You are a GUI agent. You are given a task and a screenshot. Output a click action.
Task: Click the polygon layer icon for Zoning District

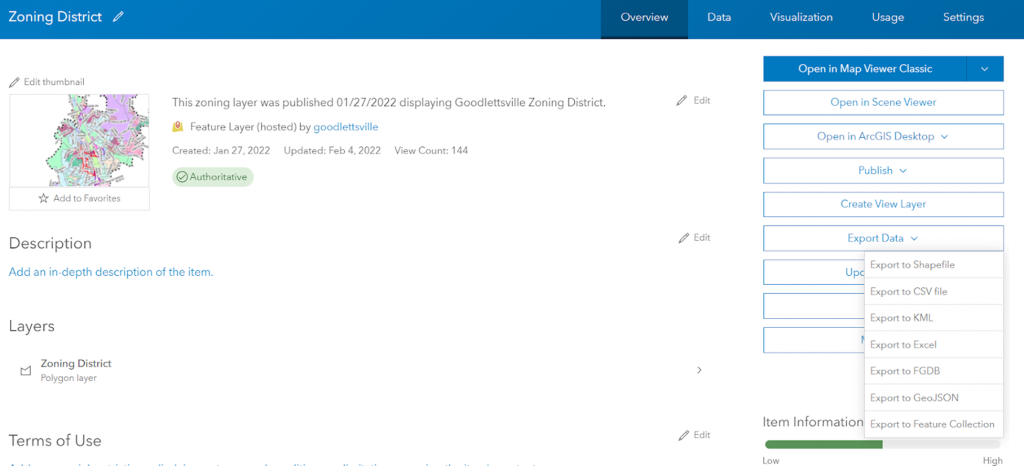click(x=26, y=371)
